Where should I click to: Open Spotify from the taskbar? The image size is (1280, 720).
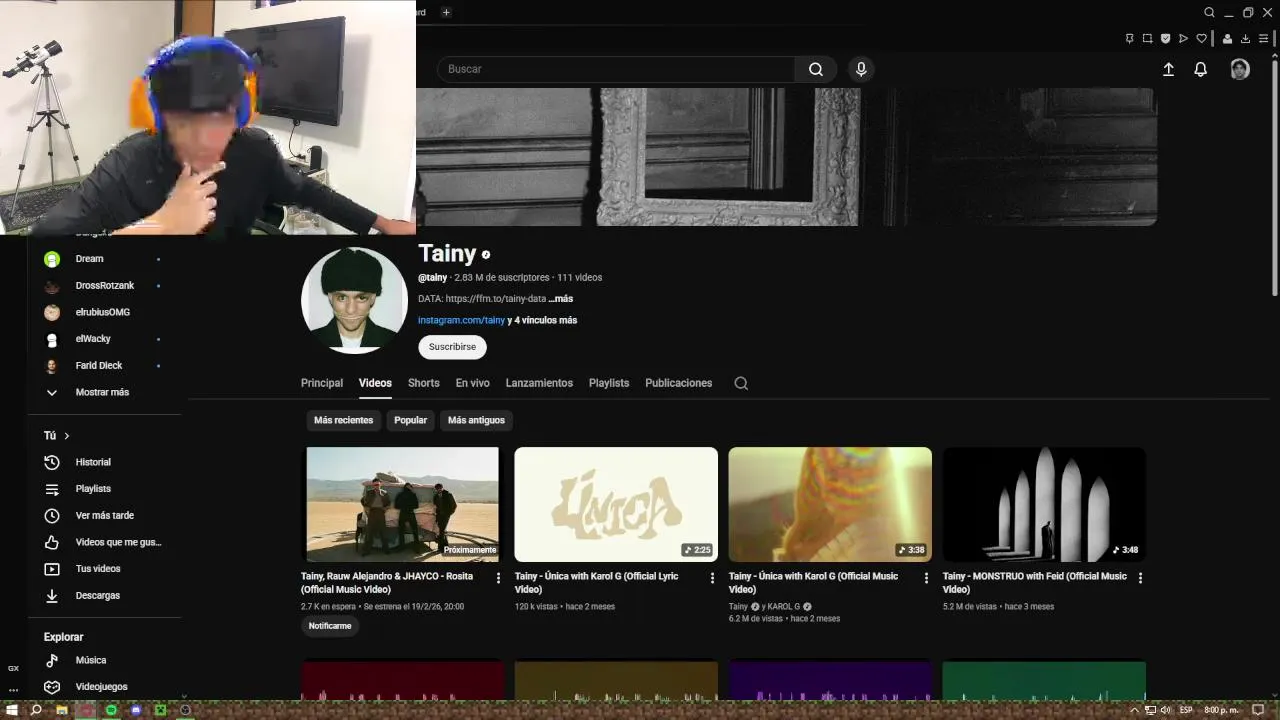tap(111, 710)
